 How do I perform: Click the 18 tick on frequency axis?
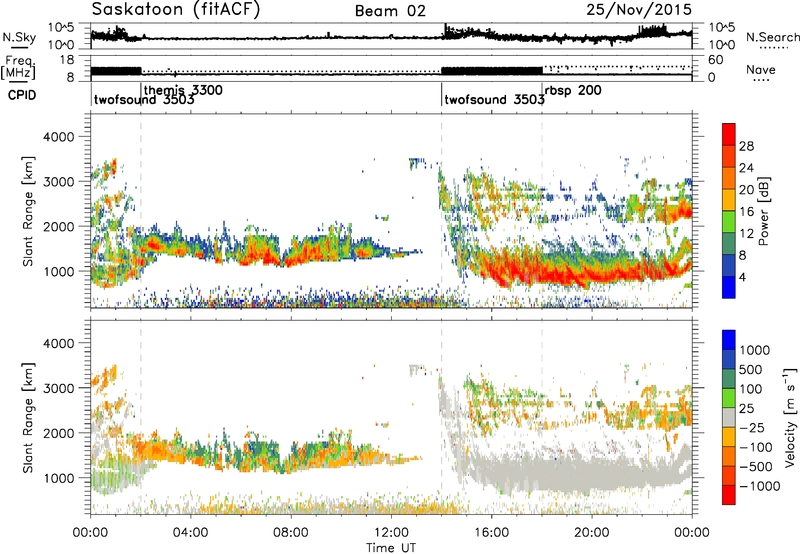click(67, 60)
